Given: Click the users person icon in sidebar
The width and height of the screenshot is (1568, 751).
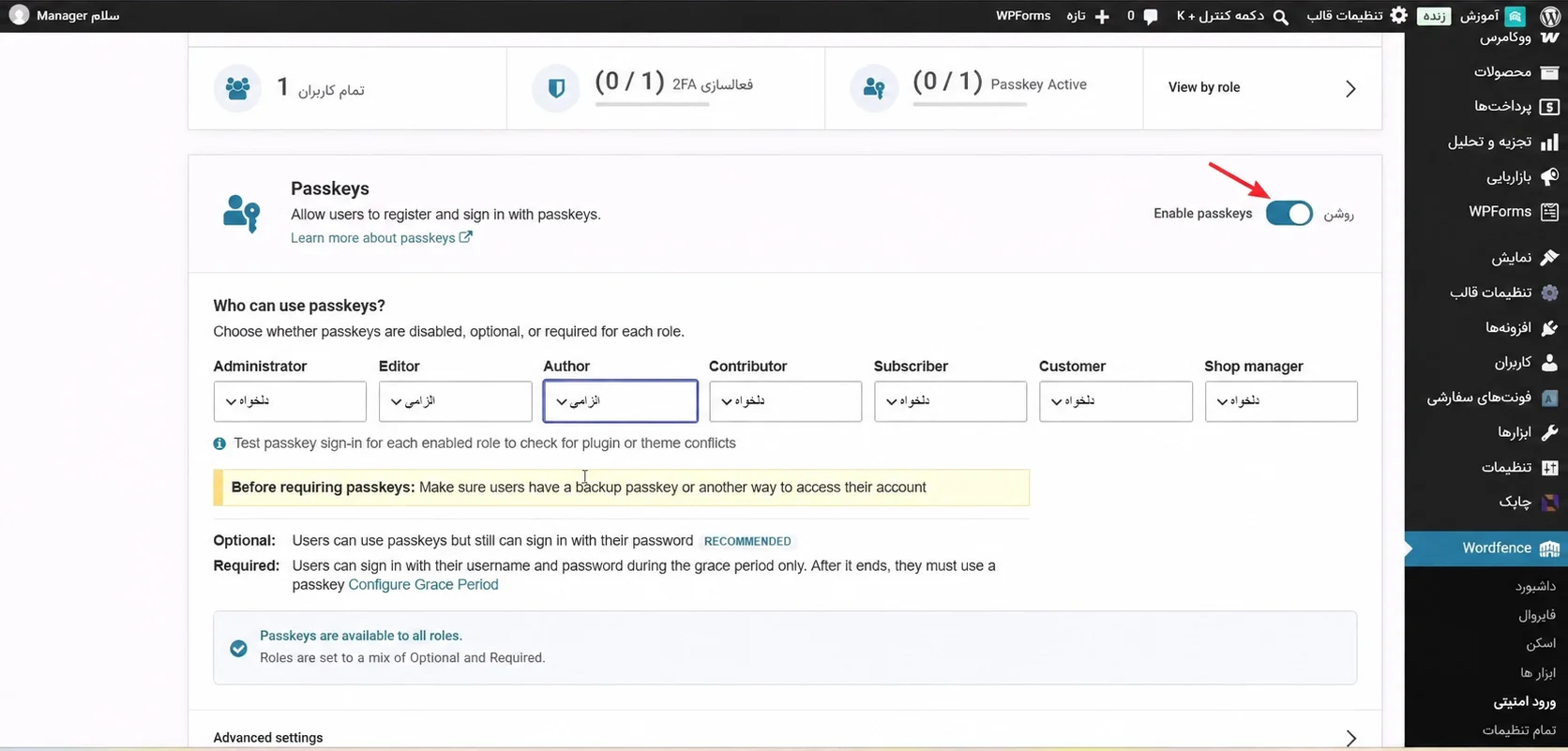Looking at the screenshot, I should (x=1549, y=362).
